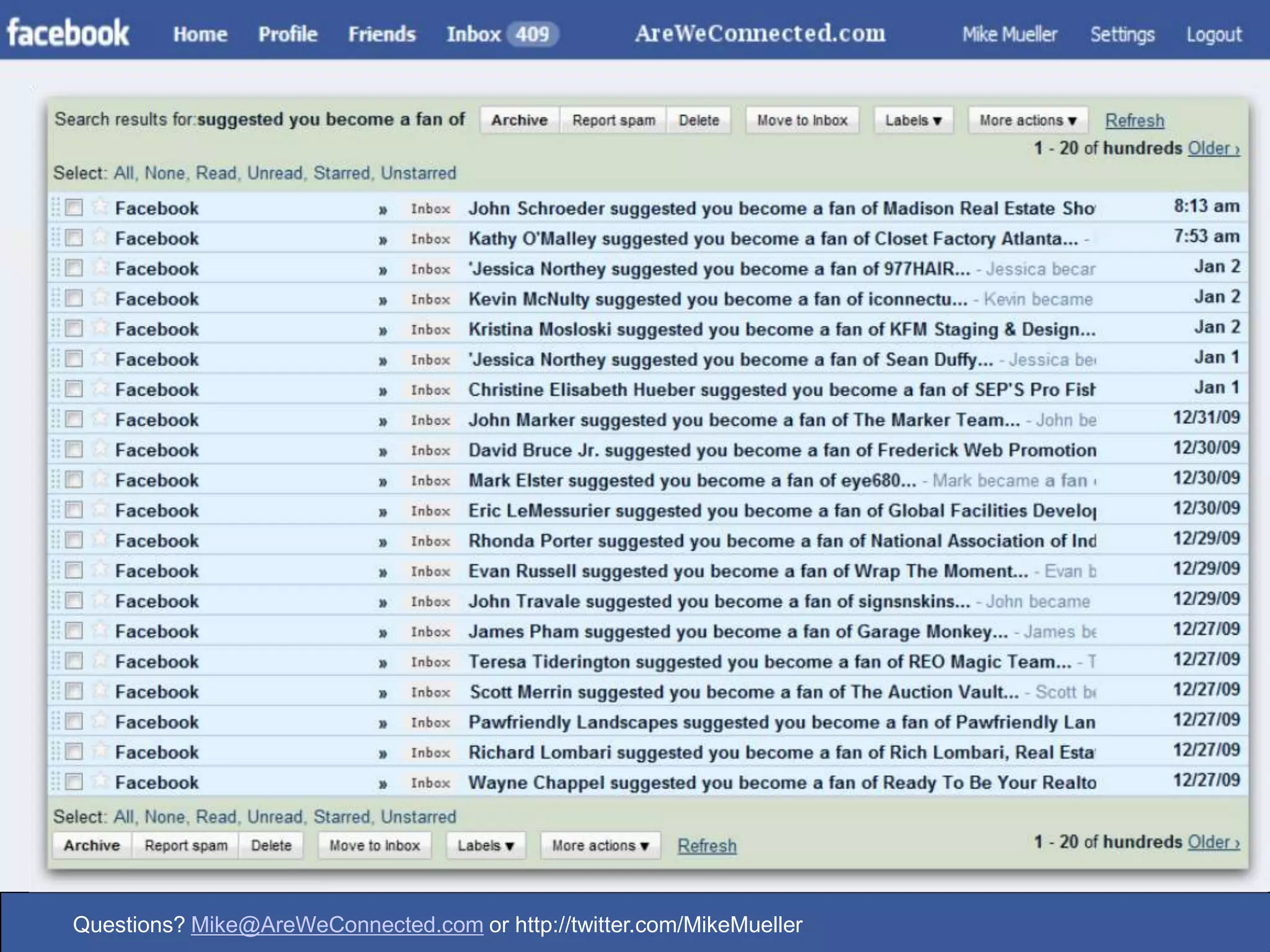Expand the top More actions dropdown

pos(1028,120)
